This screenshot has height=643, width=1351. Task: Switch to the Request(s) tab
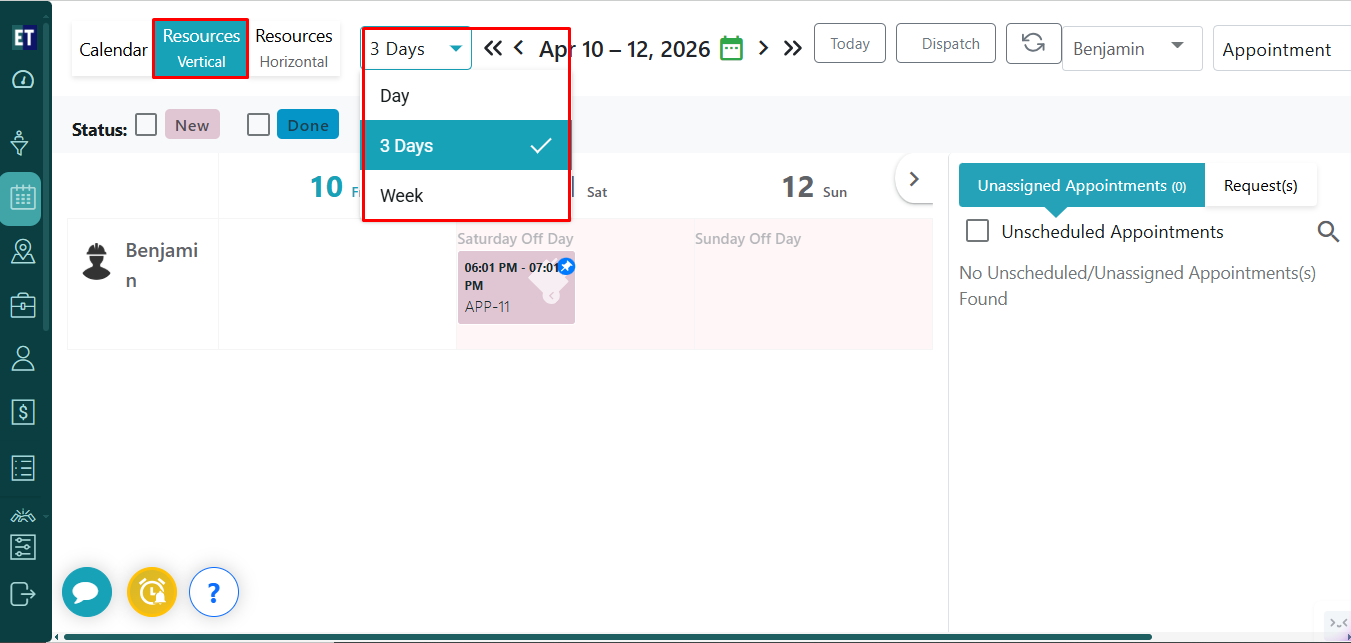[x=1260, y=186]
